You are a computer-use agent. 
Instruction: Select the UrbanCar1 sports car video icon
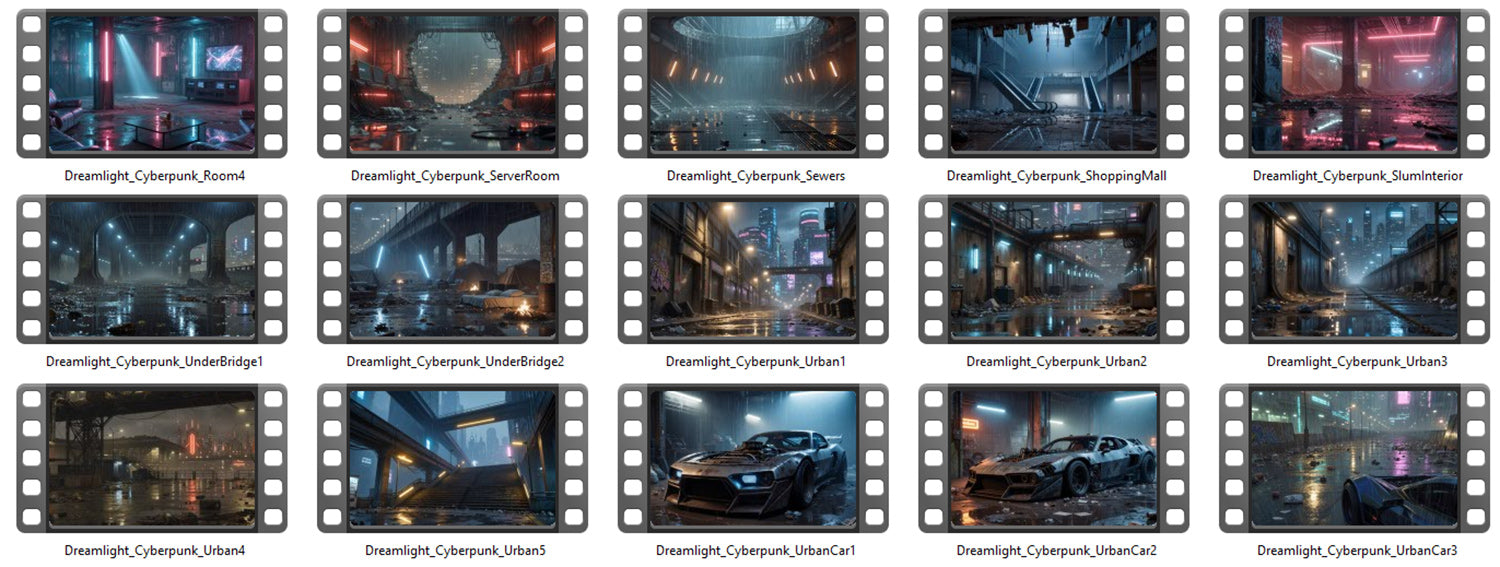tap(754, 458)
